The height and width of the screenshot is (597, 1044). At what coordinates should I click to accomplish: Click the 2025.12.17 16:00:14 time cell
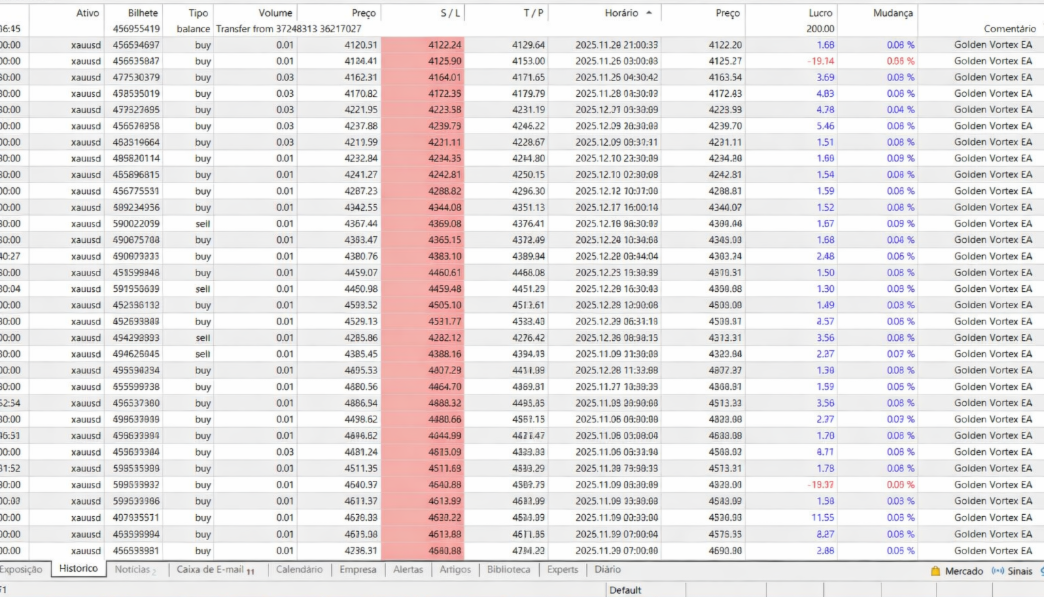pyautogui.click(x=617, y=207)
